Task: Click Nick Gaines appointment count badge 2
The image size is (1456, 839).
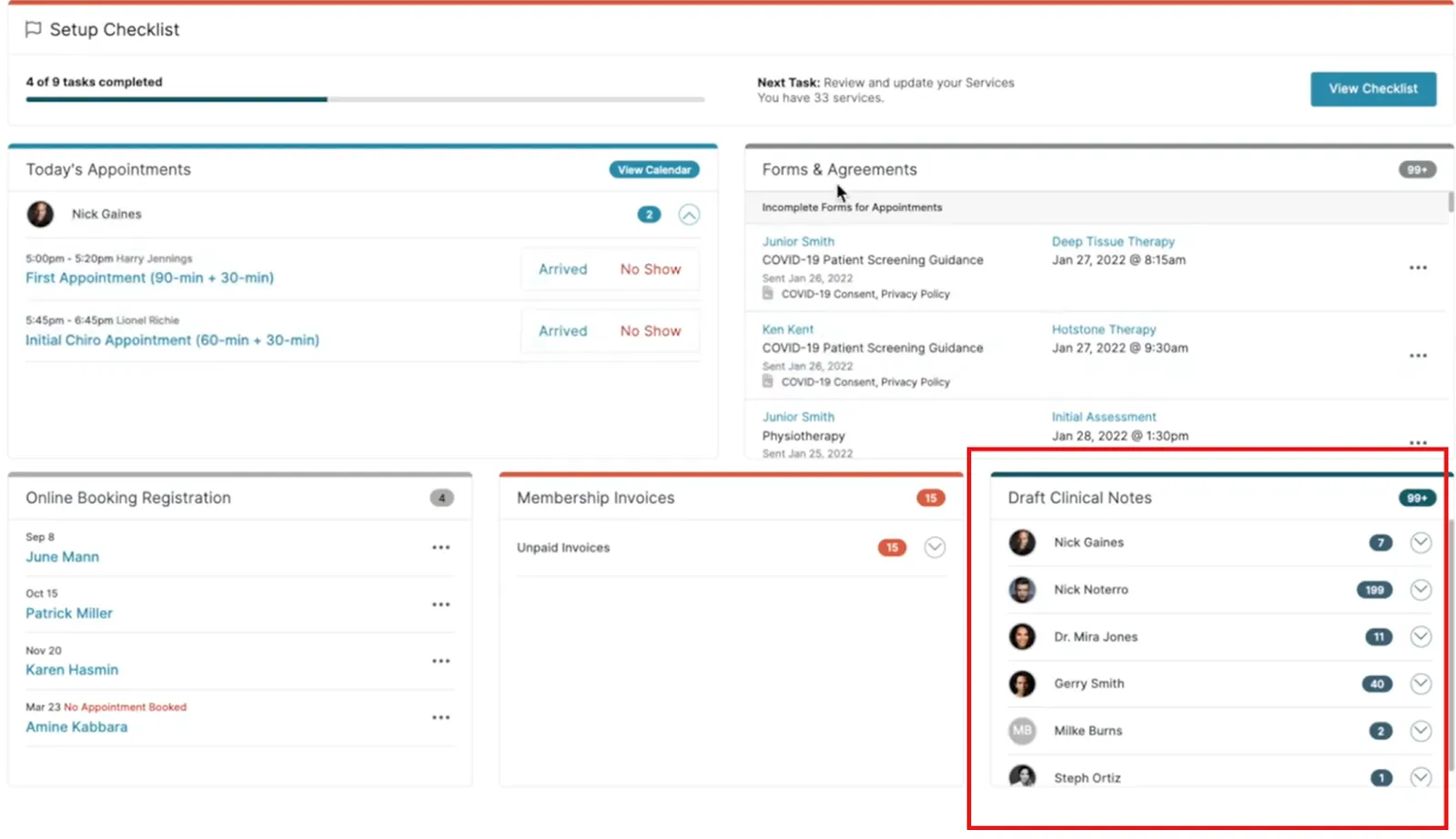Action: point(649,215)
